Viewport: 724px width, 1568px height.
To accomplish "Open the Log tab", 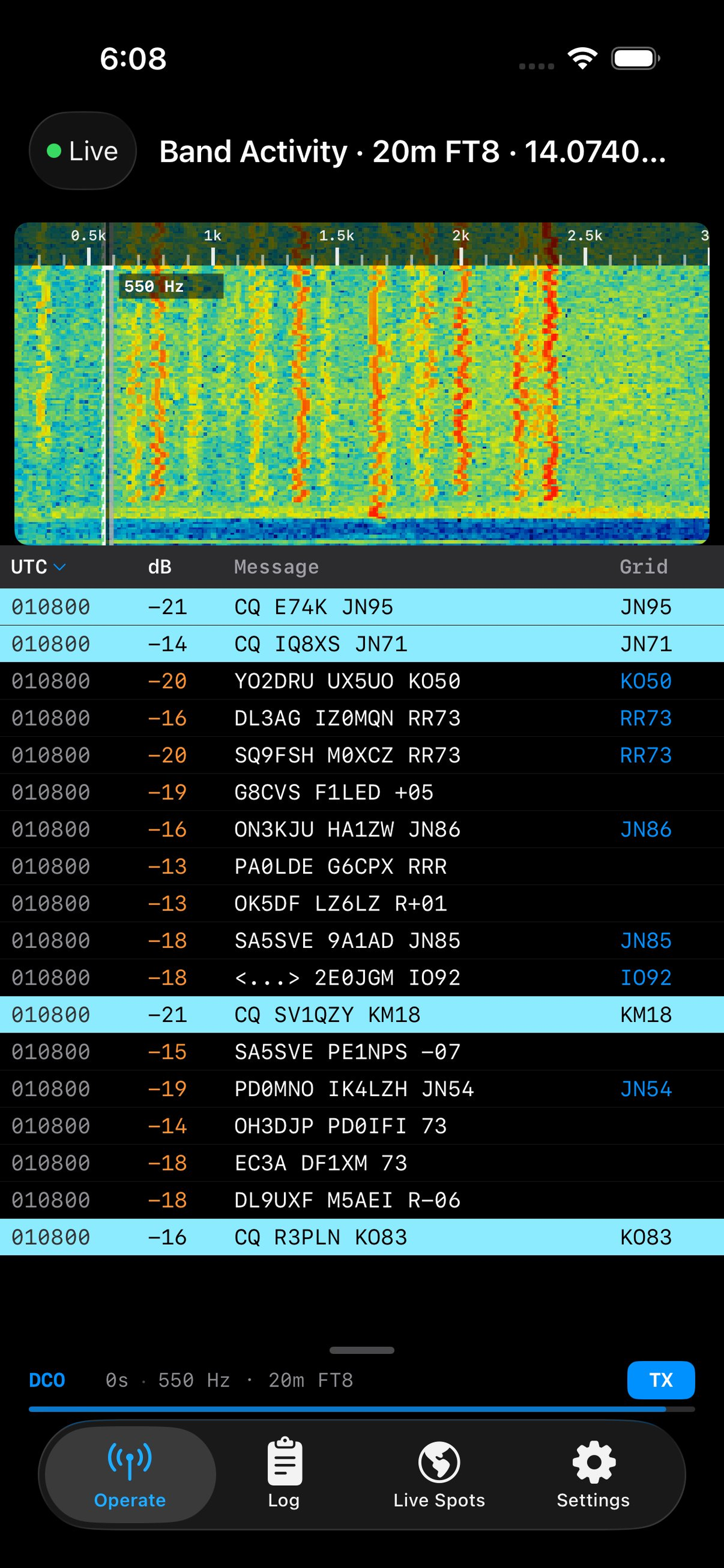I will pyautogui.click(x=284, y=1473).
